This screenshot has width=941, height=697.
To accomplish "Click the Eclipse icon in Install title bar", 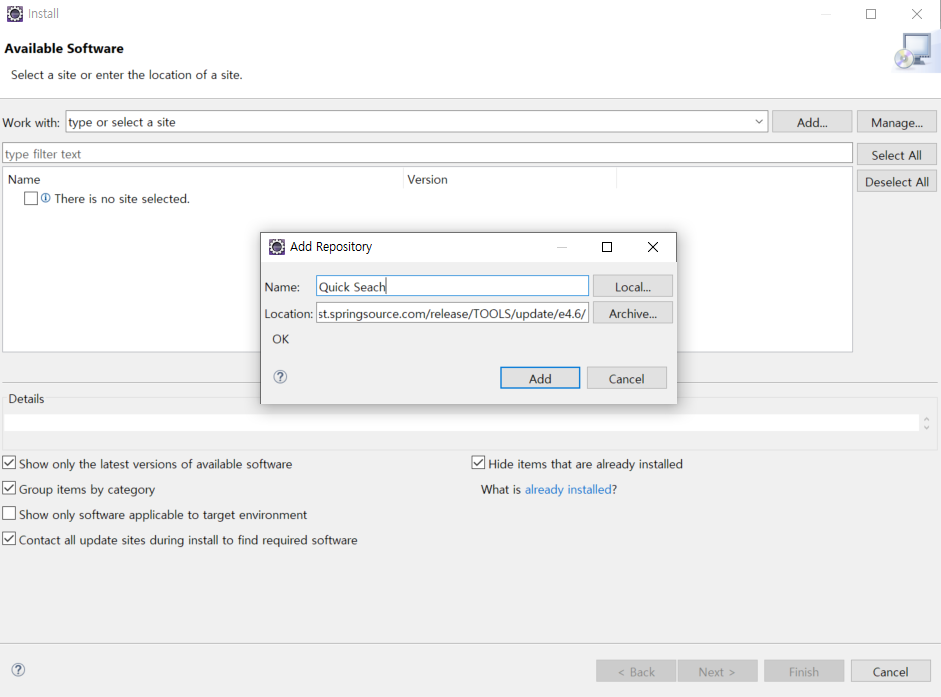I will click(x=15, y=14).
